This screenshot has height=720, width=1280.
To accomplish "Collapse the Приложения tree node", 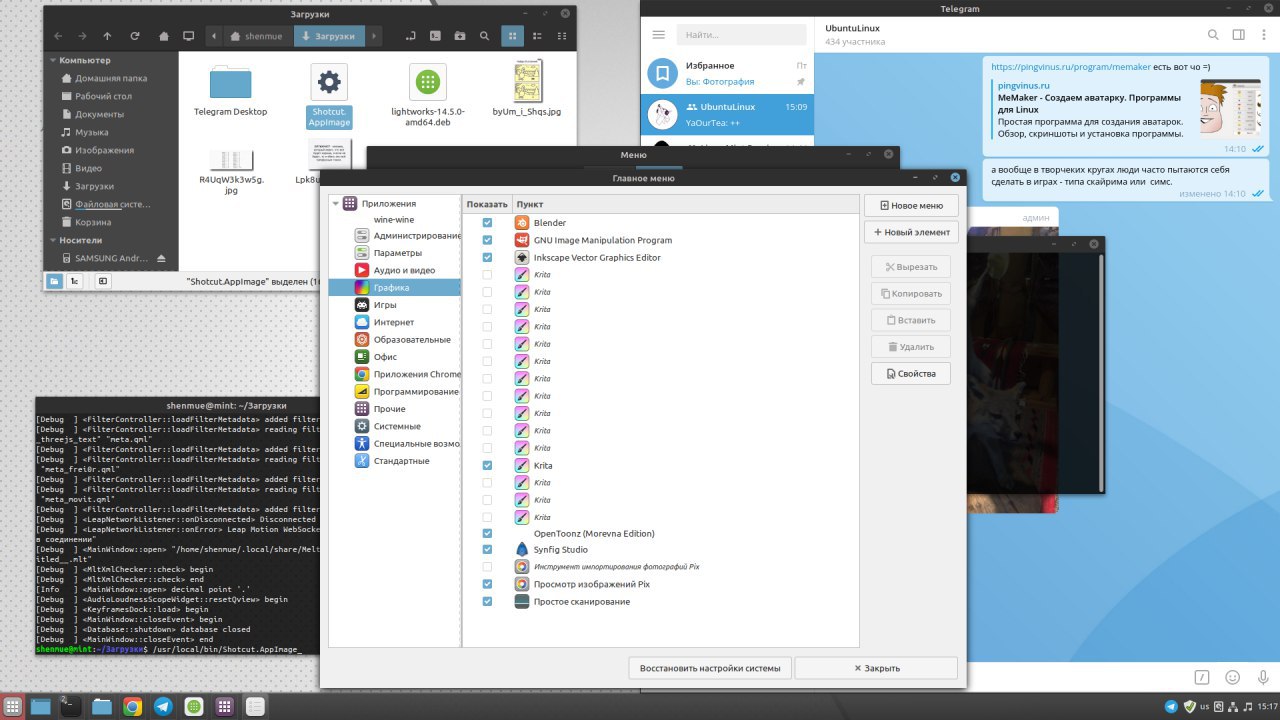I will (336, 203).
